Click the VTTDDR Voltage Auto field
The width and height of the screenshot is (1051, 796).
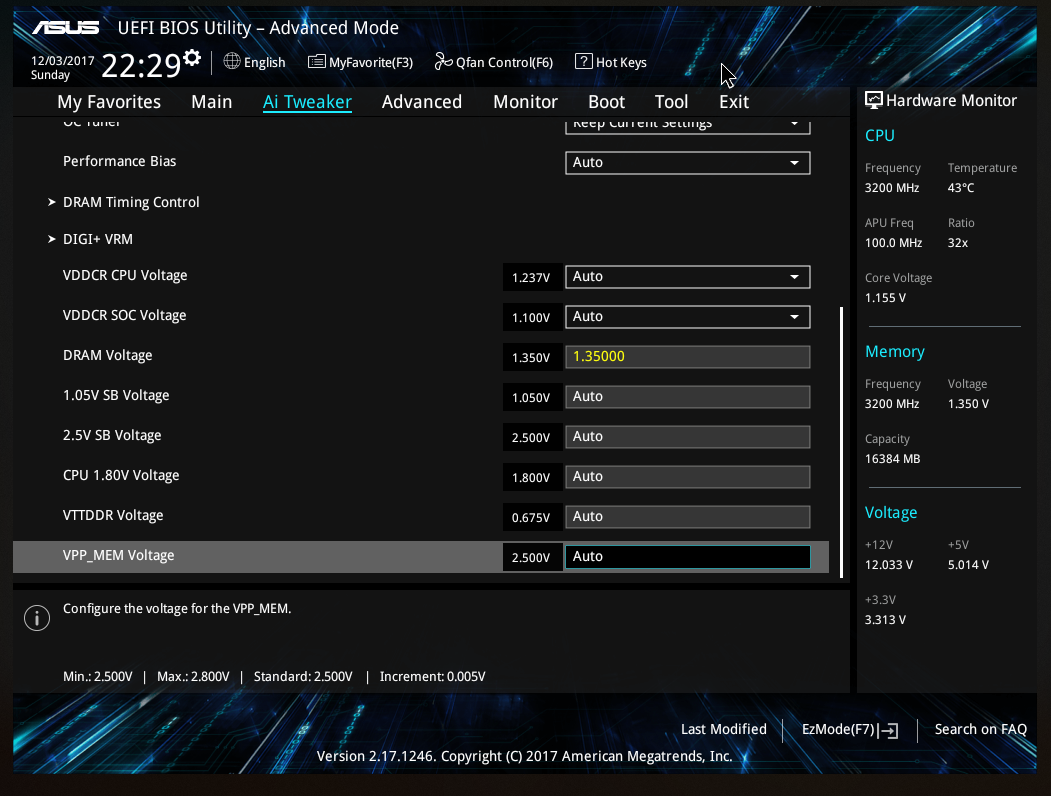[x=688, y=517]
